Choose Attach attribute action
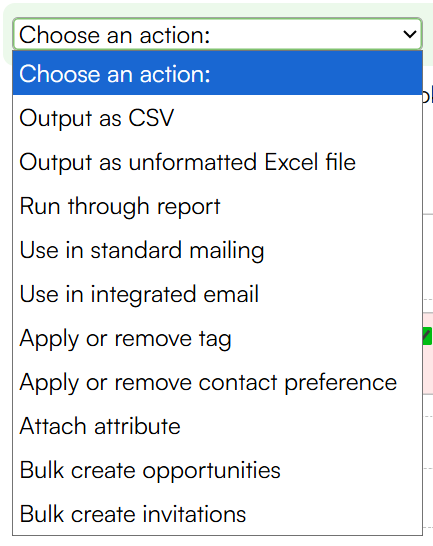 (x=217, y=426)
